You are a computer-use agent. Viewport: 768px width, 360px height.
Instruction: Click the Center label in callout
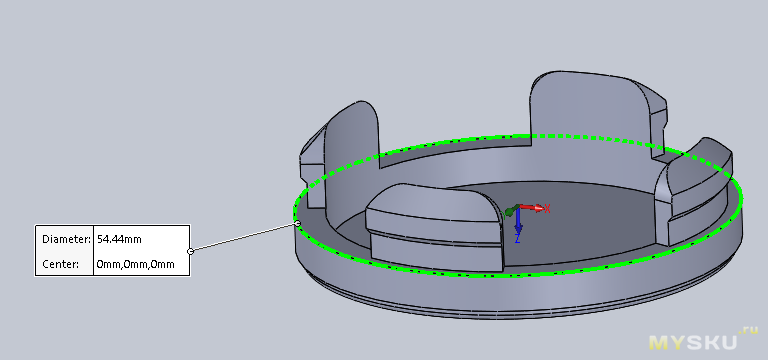60,264
